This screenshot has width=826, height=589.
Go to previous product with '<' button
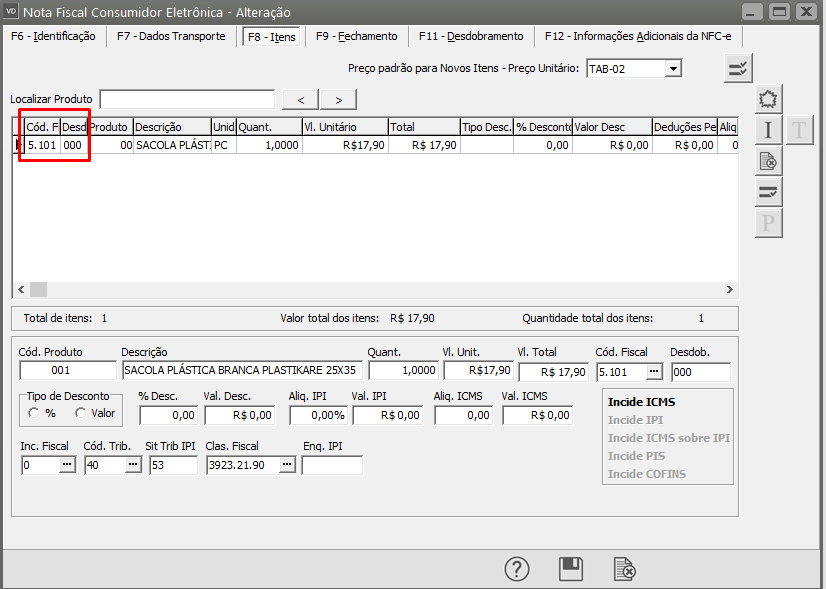coord(301,99)
